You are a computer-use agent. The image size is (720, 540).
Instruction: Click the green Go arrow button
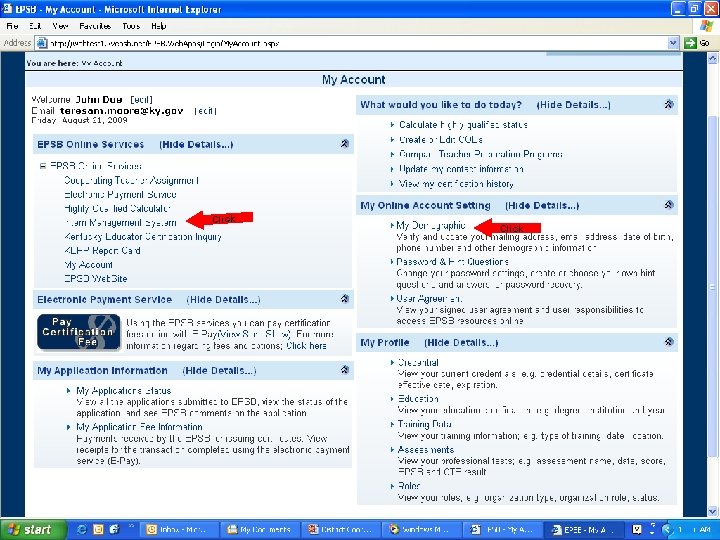pos(690,43)
